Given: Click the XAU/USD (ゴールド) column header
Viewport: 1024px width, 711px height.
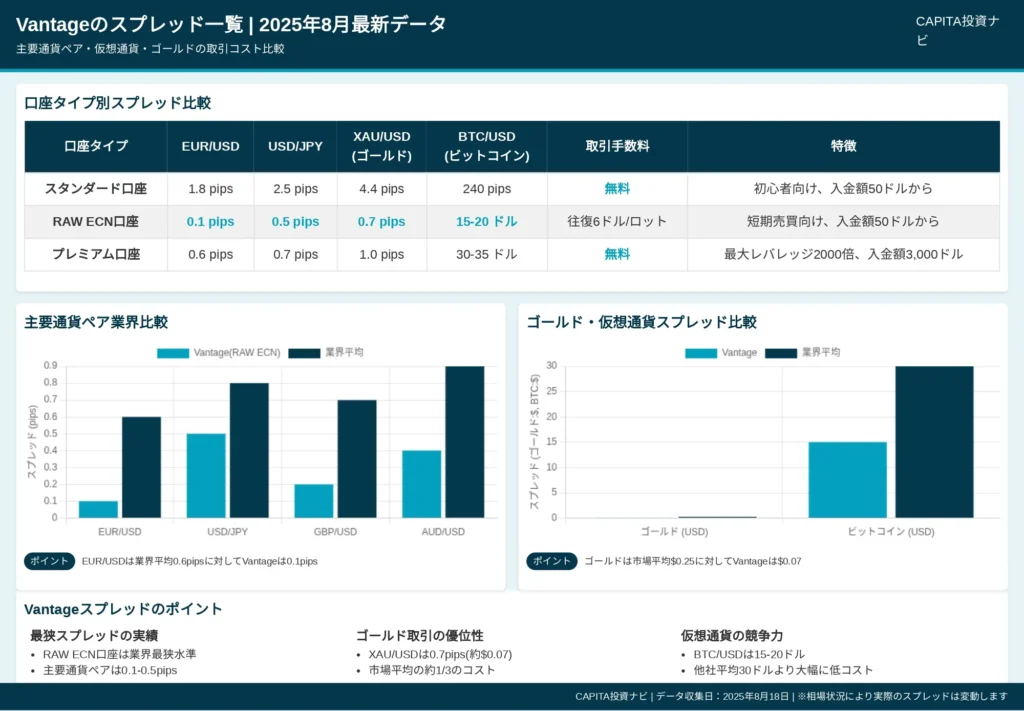Looking at the screenshot, I should coord(382,146).
